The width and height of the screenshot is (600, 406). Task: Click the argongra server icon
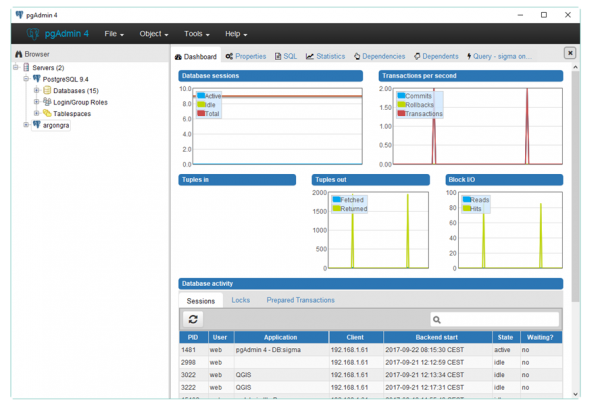tap(36, 125)
